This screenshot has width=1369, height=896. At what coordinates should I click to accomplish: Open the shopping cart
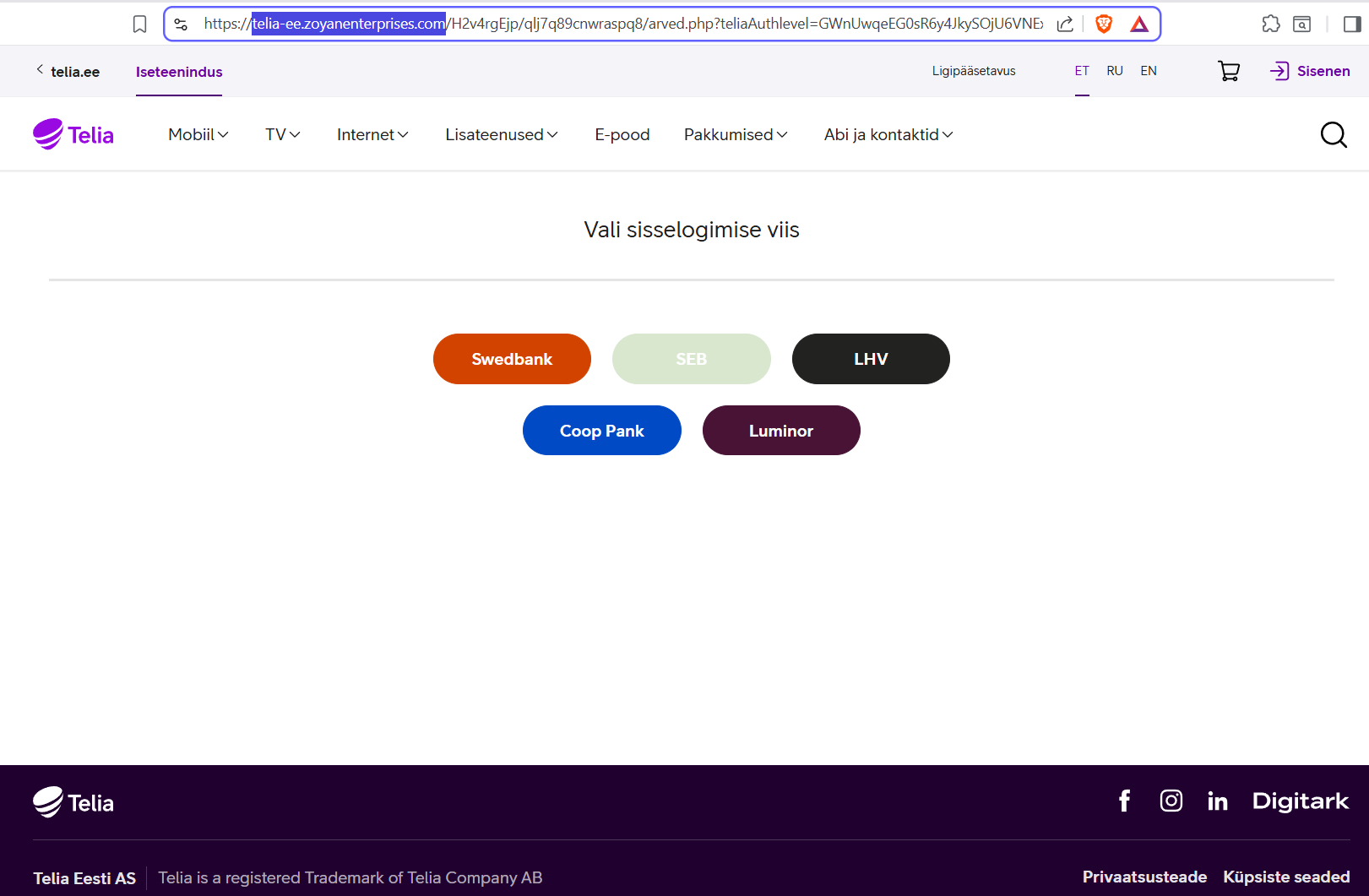point(1229,71)
